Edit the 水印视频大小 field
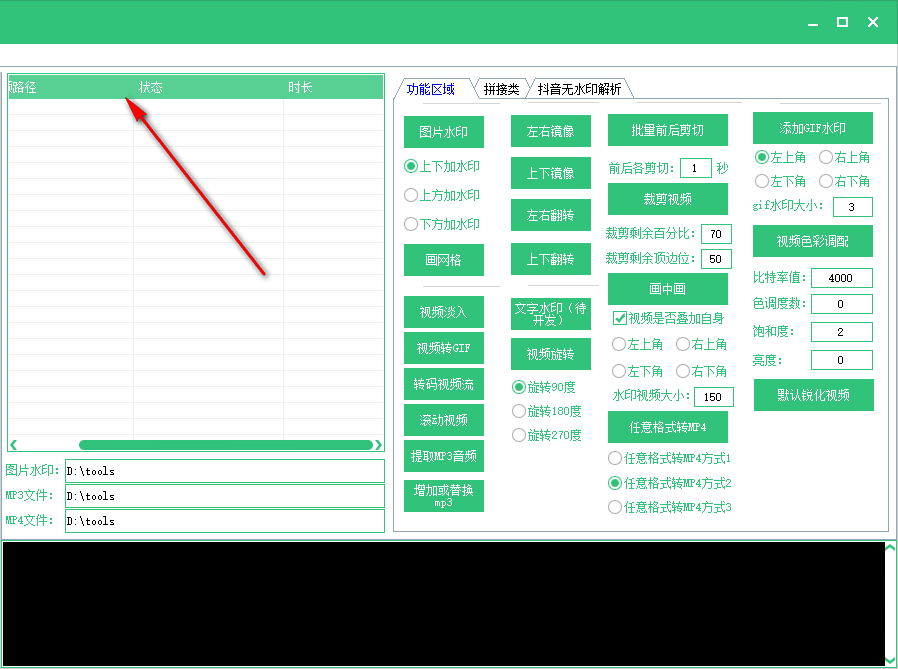The width and height of the screenshot is (898, 669). [x=714, y=397]
